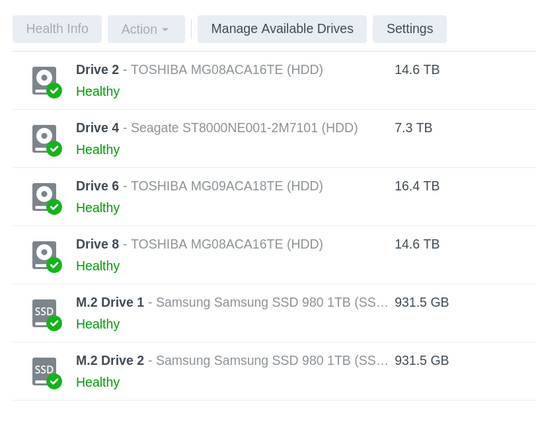This screenshot has height=429, width=536.
Task: Select the Drive 4 Seagate row title
Action: (217, 128)
